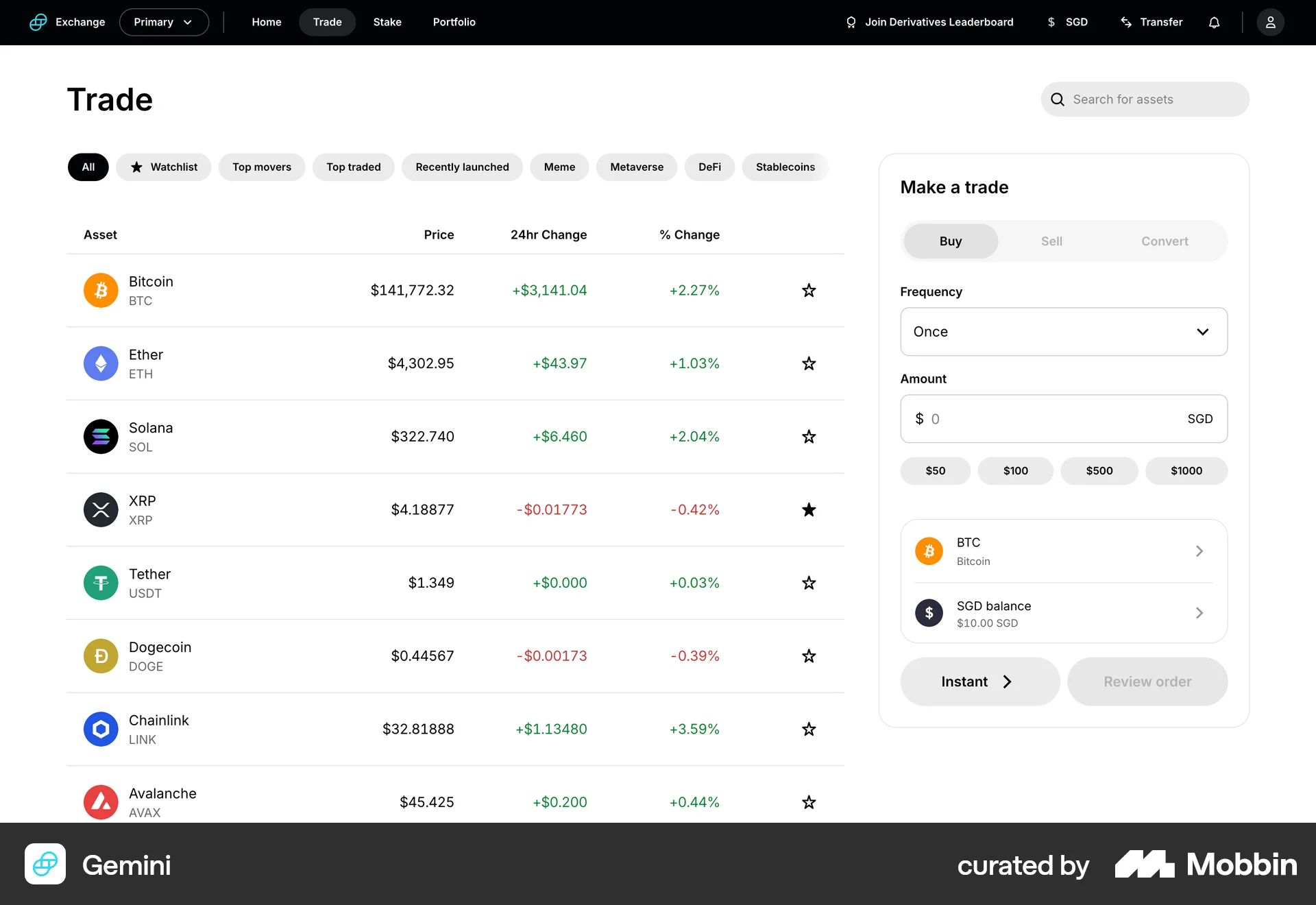Click the Bitcoin asset icon

(x=101, y=290)
